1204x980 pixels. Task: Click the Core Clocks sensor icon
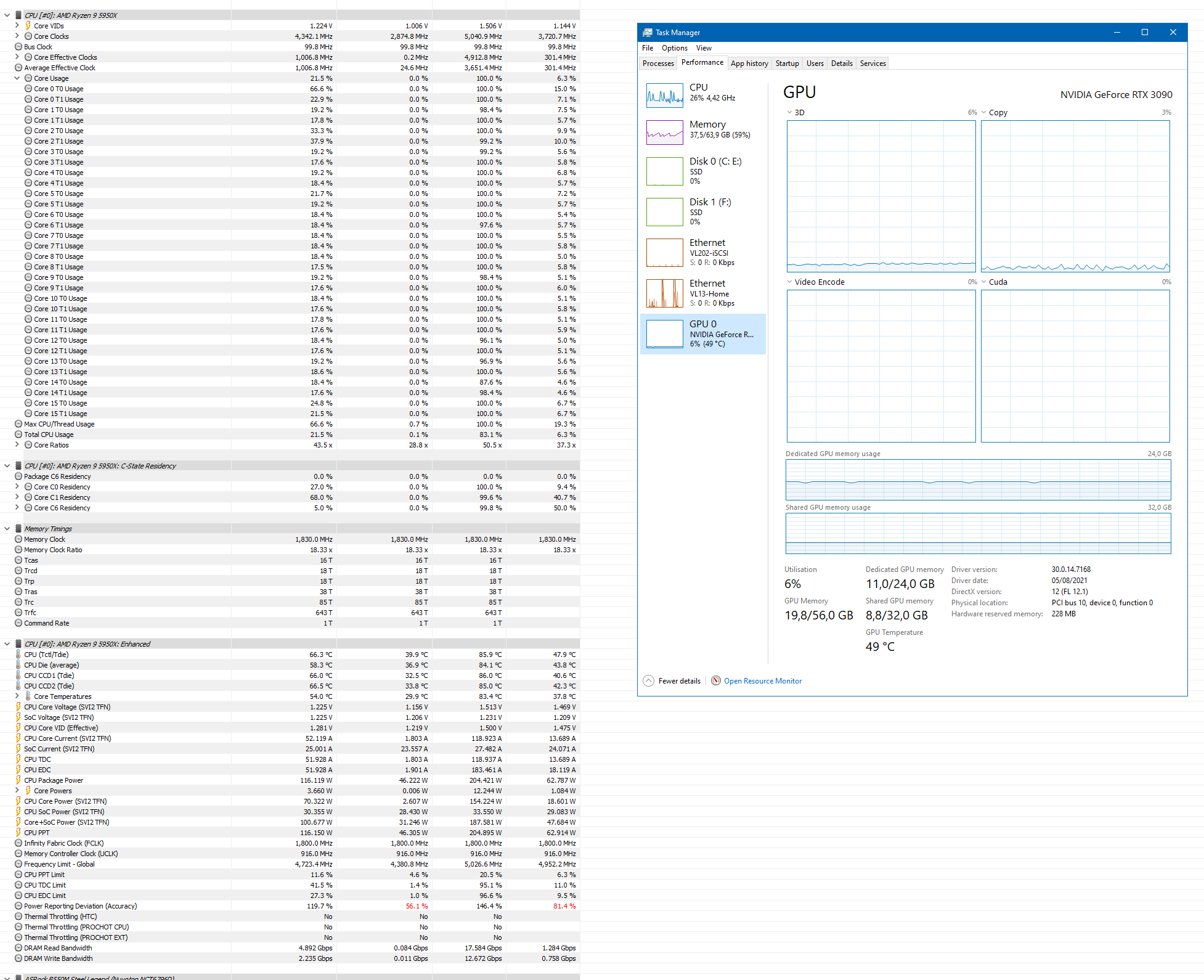click(x=28, y=36)
